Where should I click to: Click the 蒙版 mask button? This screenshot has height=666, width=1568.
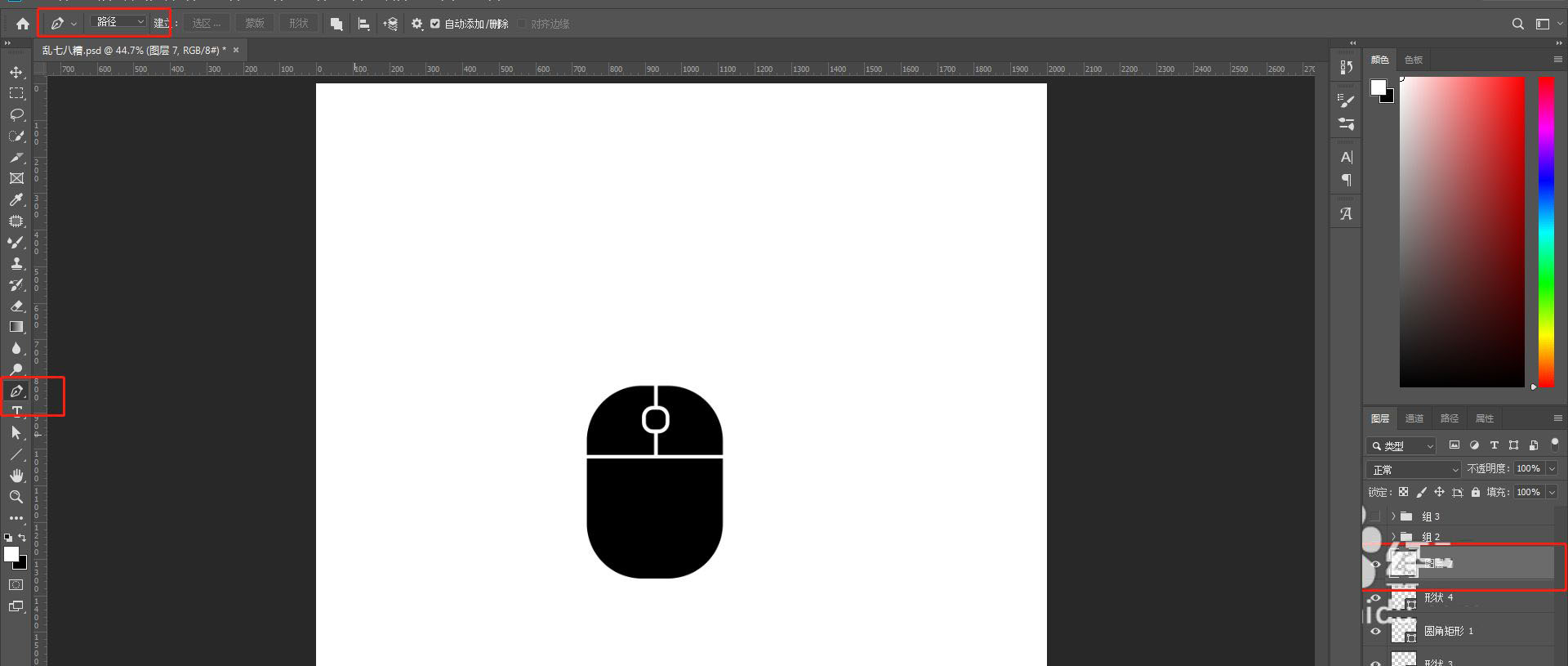255,23
